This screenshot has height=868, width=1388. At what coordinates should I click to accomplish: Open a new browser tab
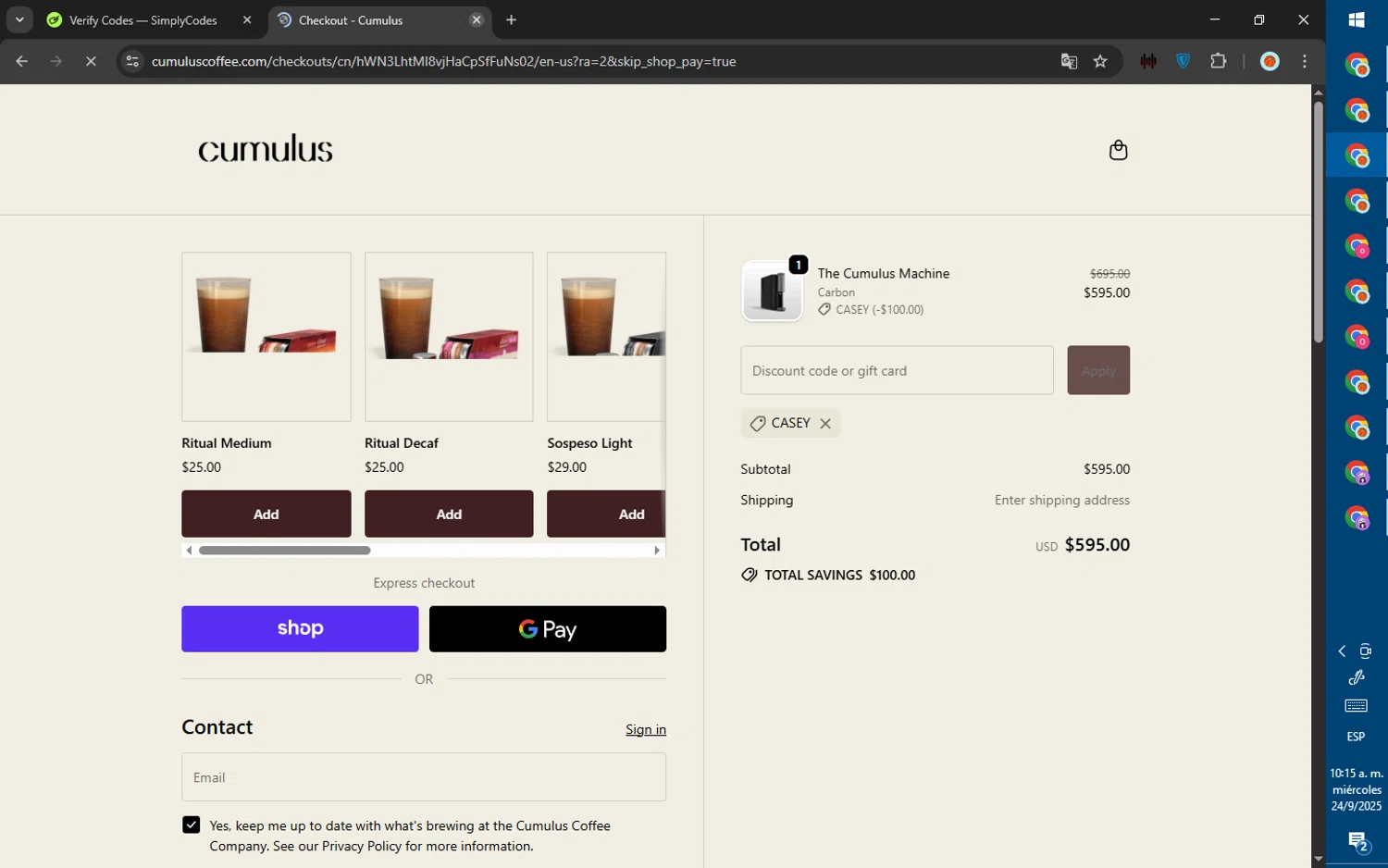point(511,19)
